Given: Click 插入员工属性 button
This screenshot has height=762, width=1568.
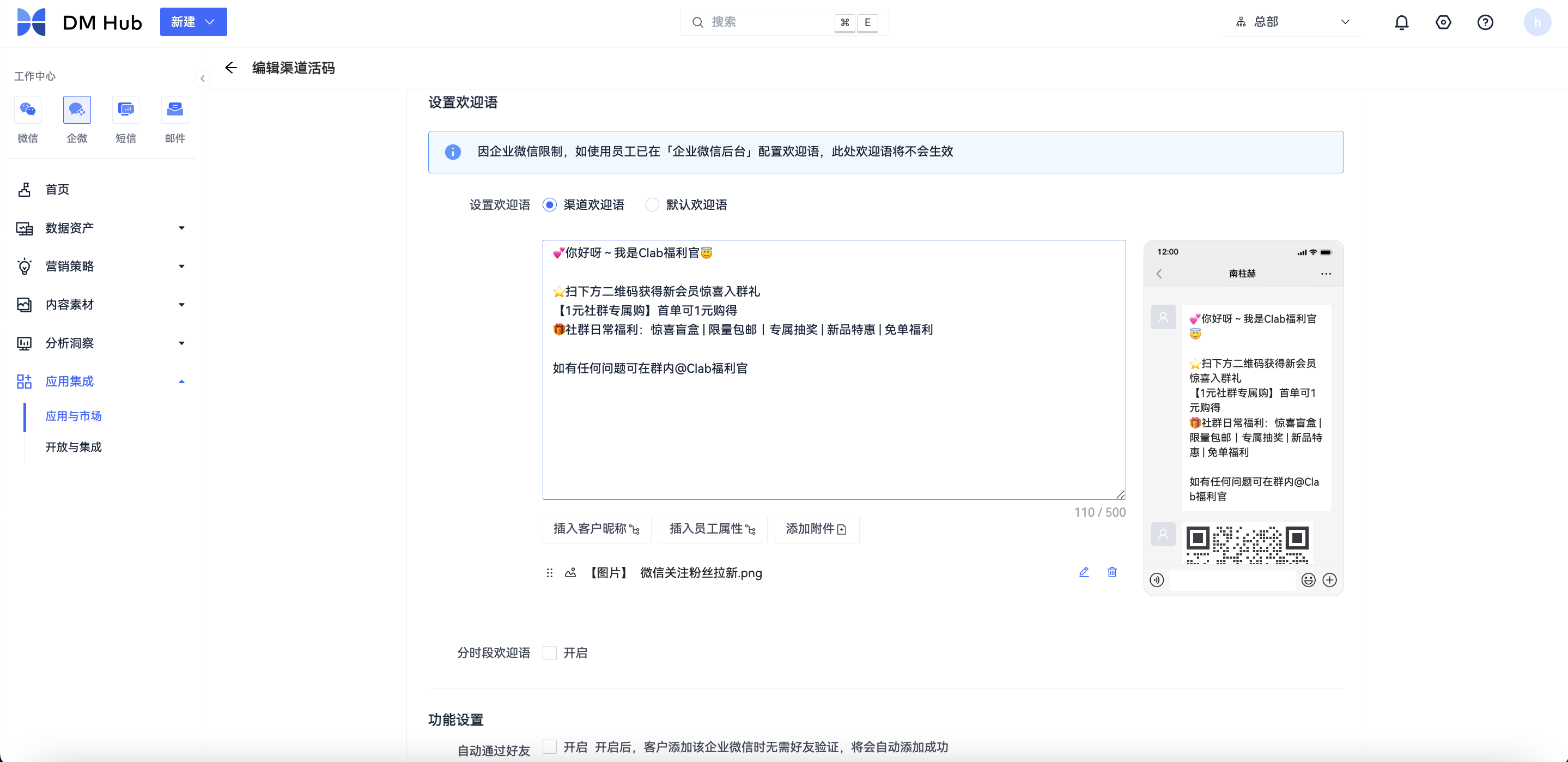Looking at the screenshot, I should pos(713,529).
